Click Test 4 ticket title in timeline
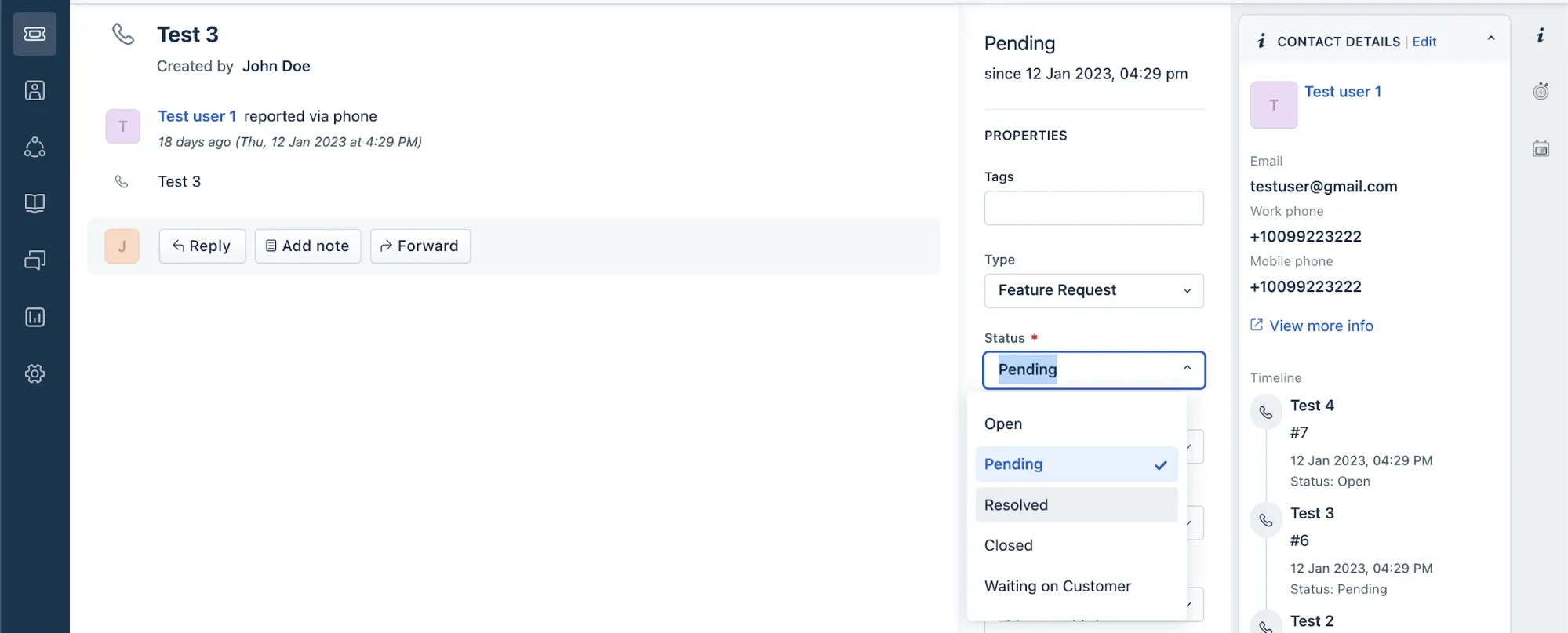Viewport: 1568px width, 633px height. [x=1312, y=406]
